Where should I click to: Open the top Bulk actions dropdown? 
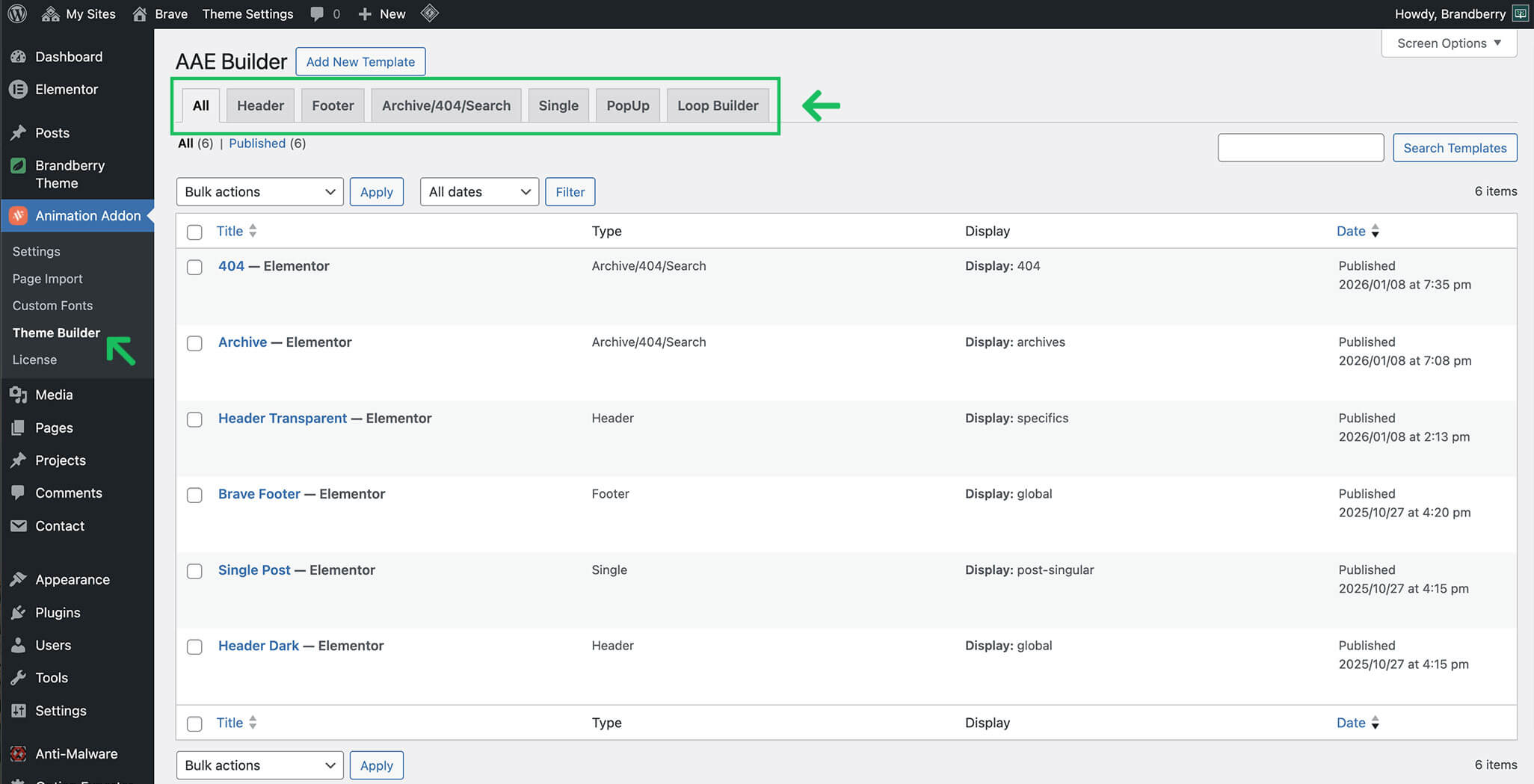(x=259, y=192)
